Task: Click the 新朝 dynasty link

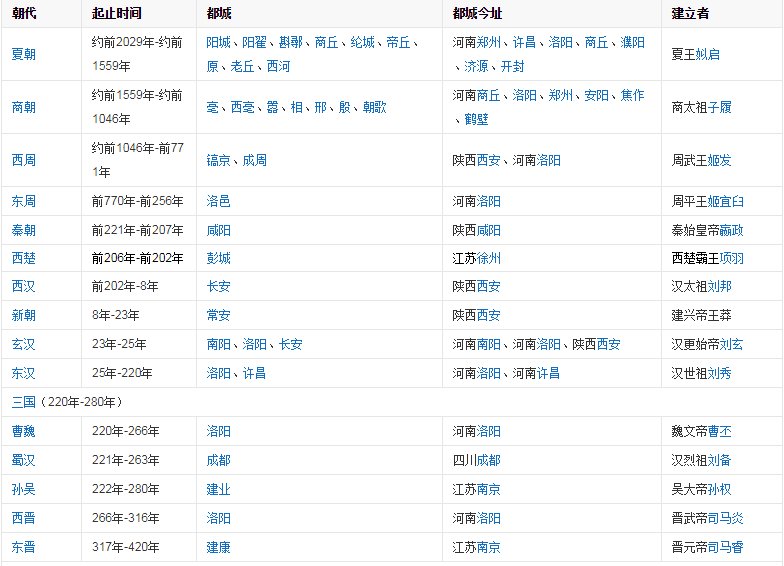Action: (24, 315)
